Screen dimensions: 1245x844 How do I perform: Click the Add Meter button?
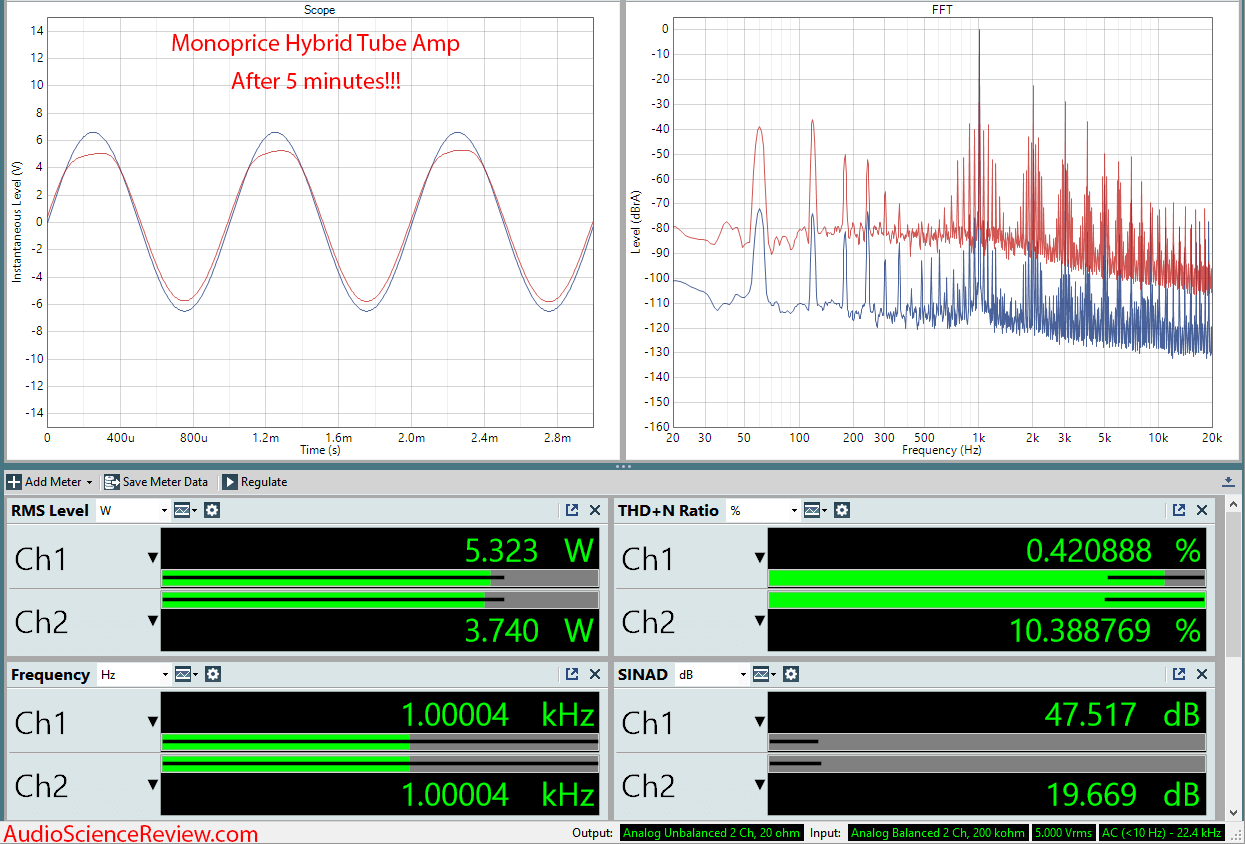pyautogui.click(x=50, y=482)
